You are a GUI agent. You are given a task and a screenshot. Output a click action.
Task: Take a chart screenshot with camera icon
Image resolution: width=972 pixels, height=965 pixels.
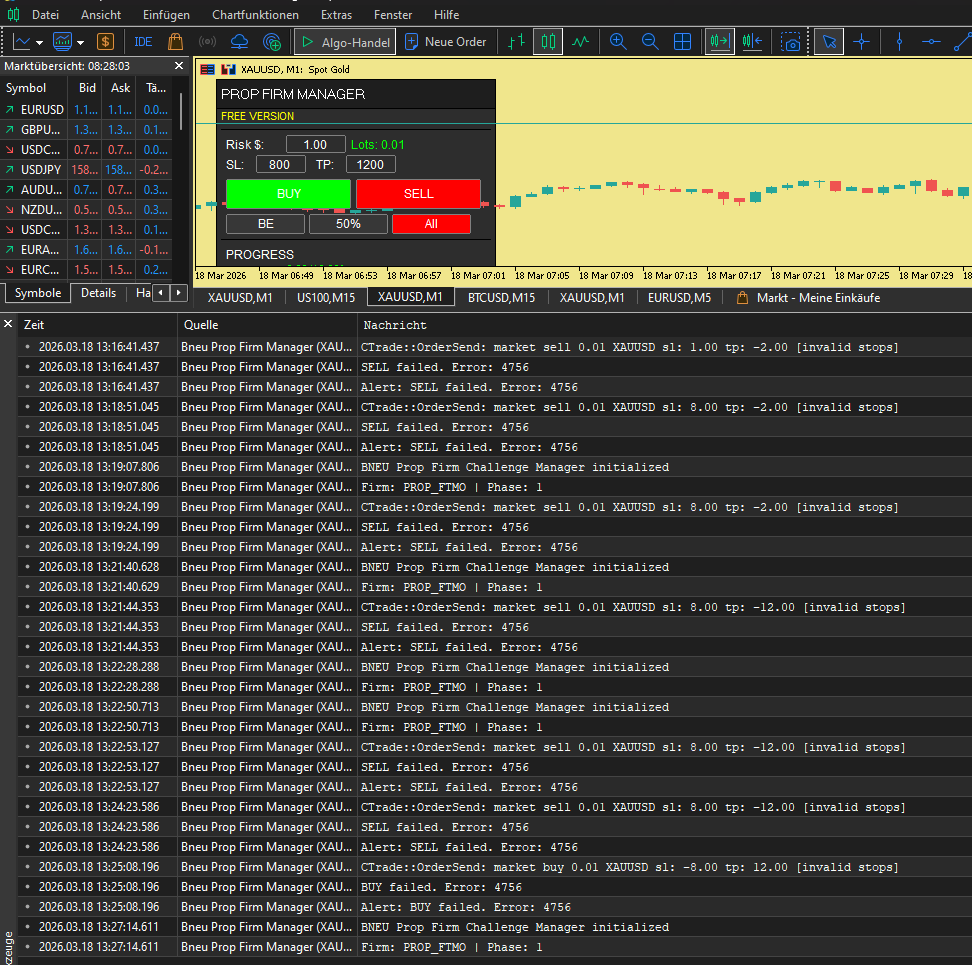pos(791,42)
